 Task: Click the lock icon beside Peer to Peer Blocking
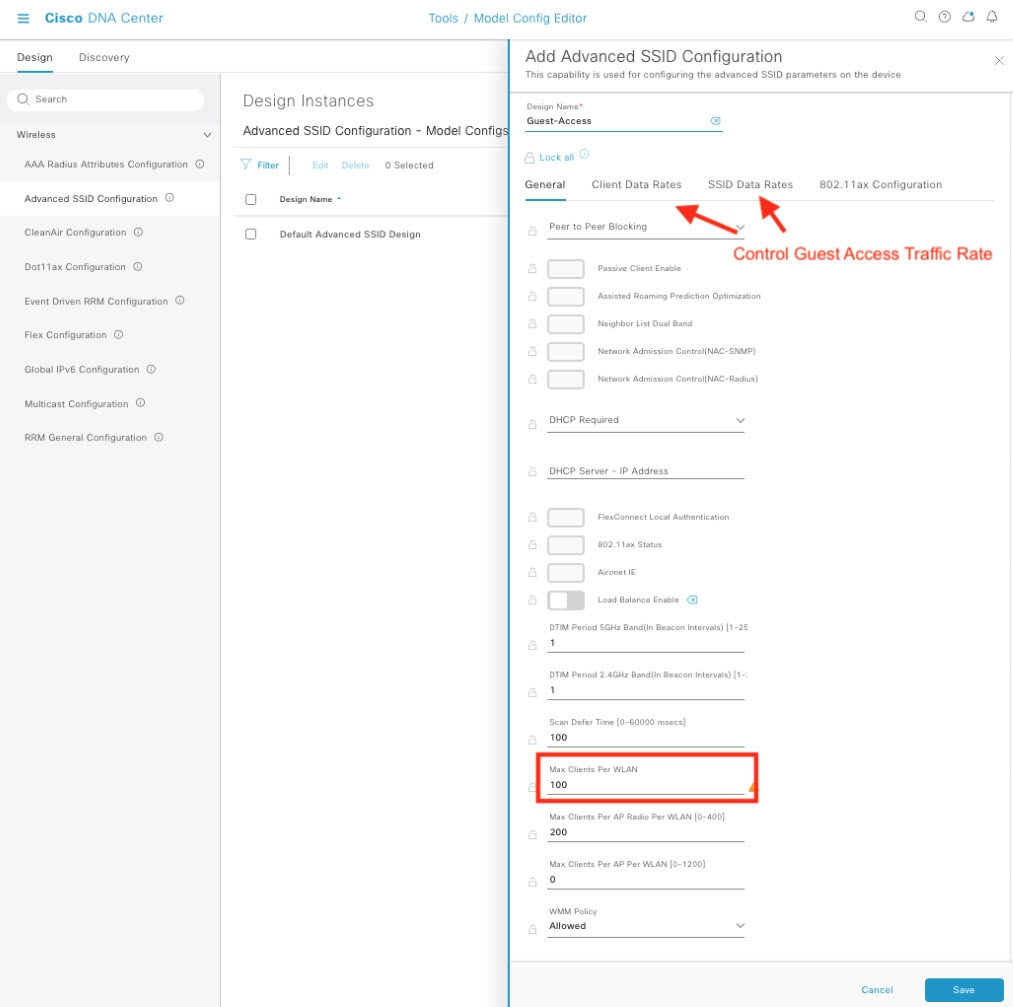(531, 227)
